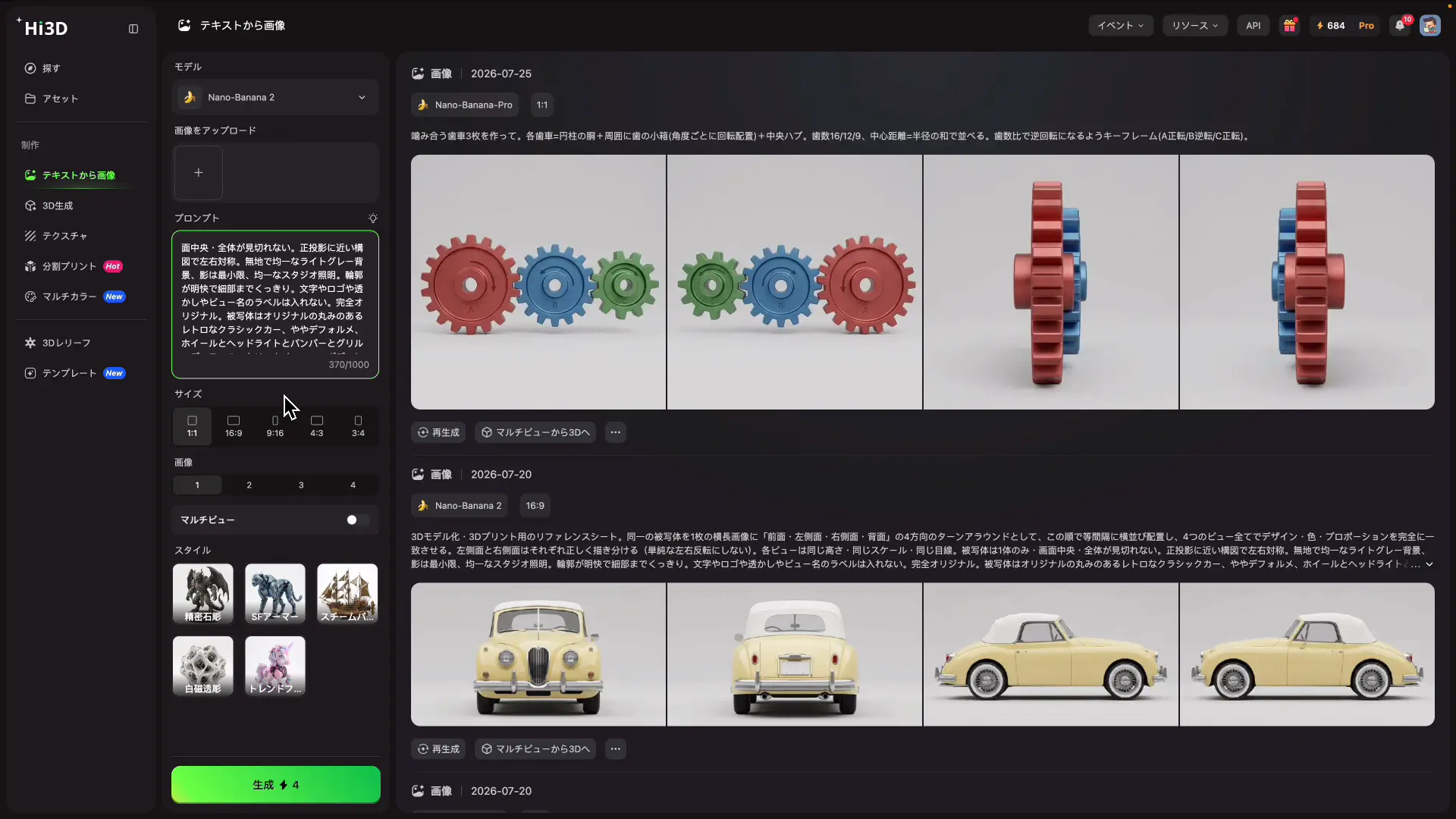Viewport: 1456px width, 819px height.
Task: Select the 1:1 size option
Action: [x=192, y=426]
